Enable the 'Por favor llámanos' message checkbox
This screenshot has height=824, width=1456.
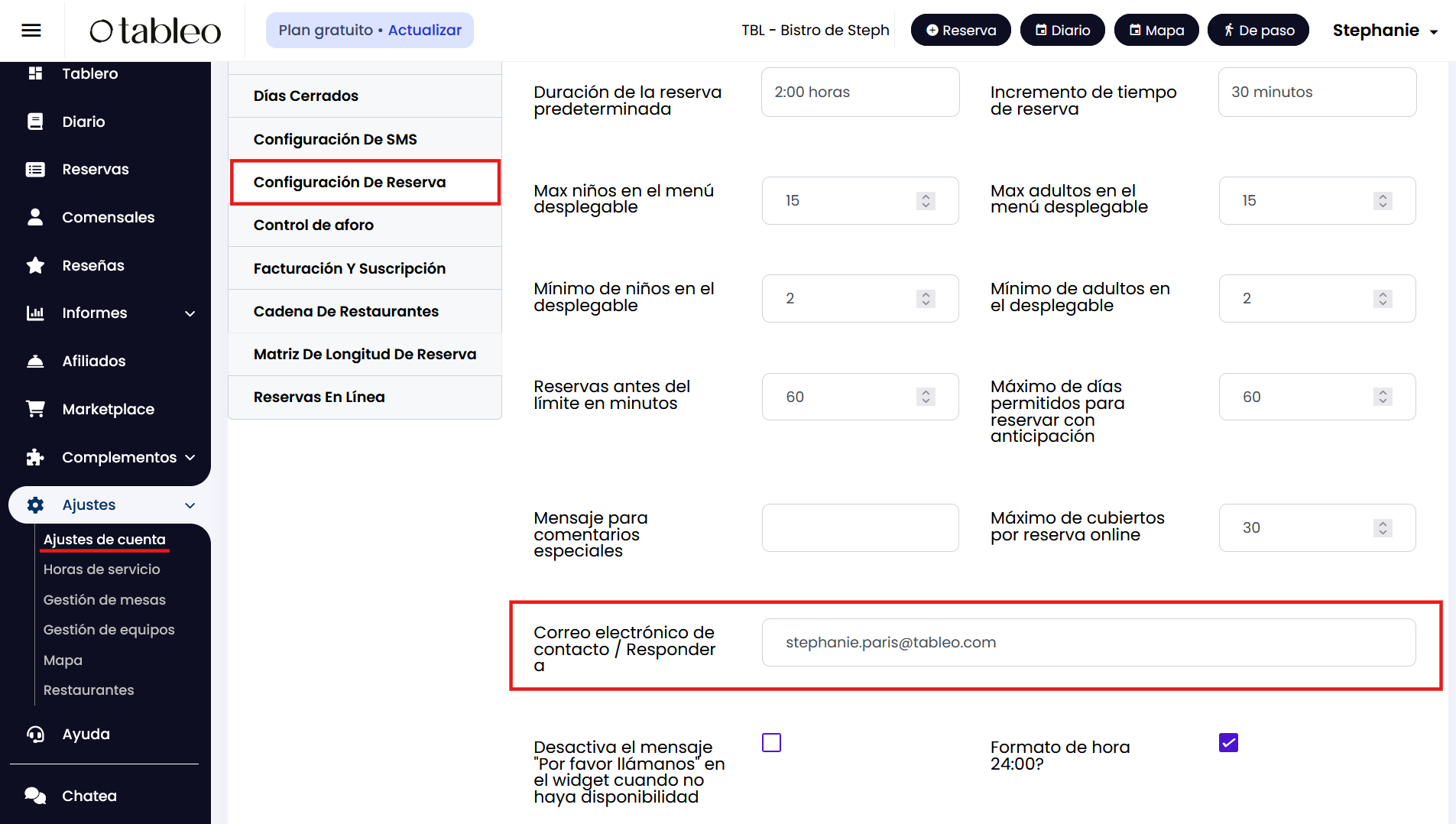point(771,742)
